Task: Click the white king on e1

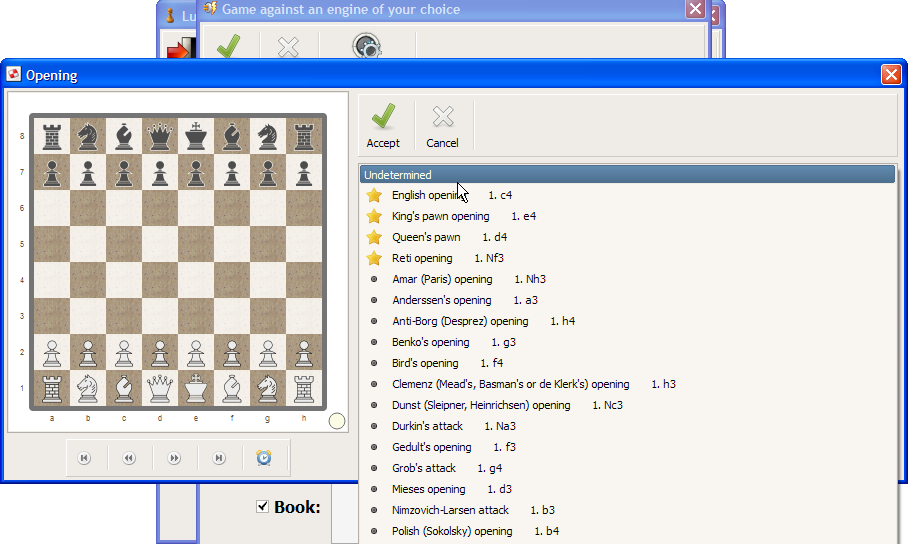Action: click(x=196, y=388)
